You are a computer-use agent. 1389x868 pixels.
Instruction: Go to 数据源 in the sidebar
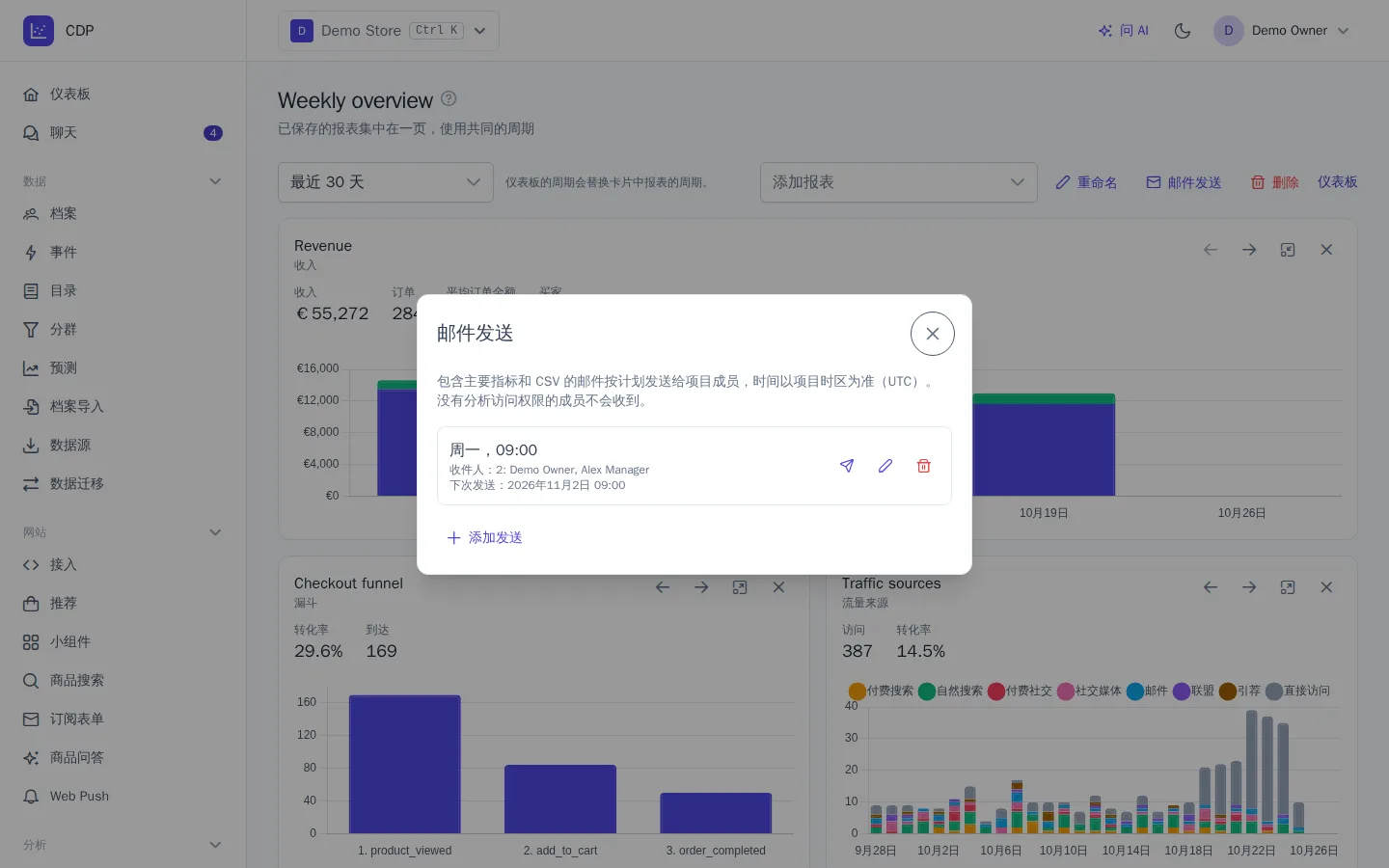123,446
